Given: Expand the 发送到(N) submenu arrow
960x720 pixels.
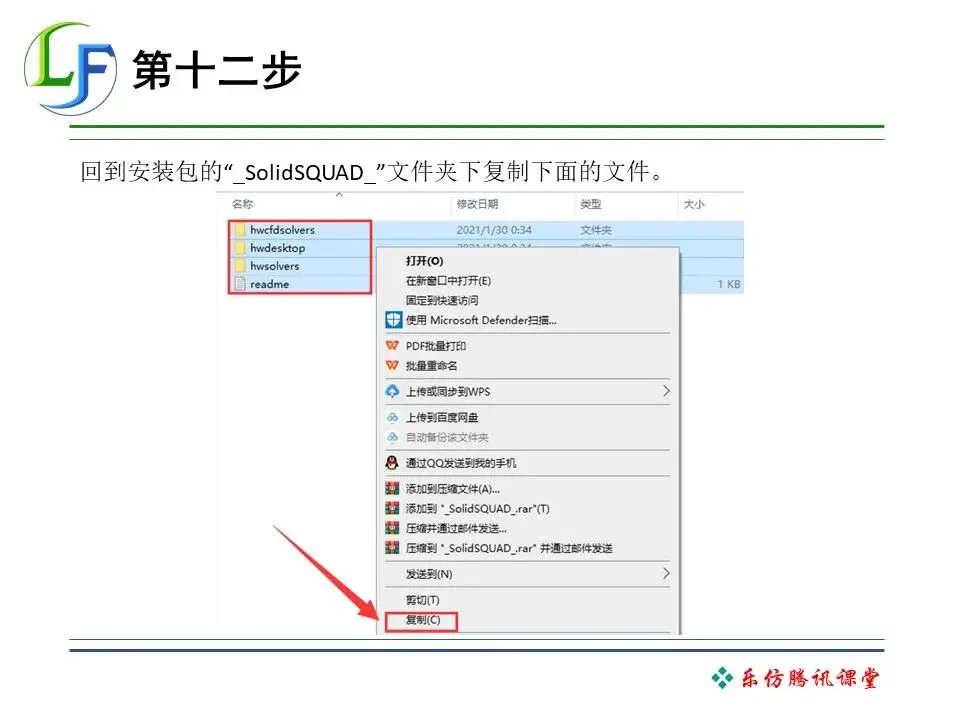Looking at the screenshot, I should (x=666, y=573).
